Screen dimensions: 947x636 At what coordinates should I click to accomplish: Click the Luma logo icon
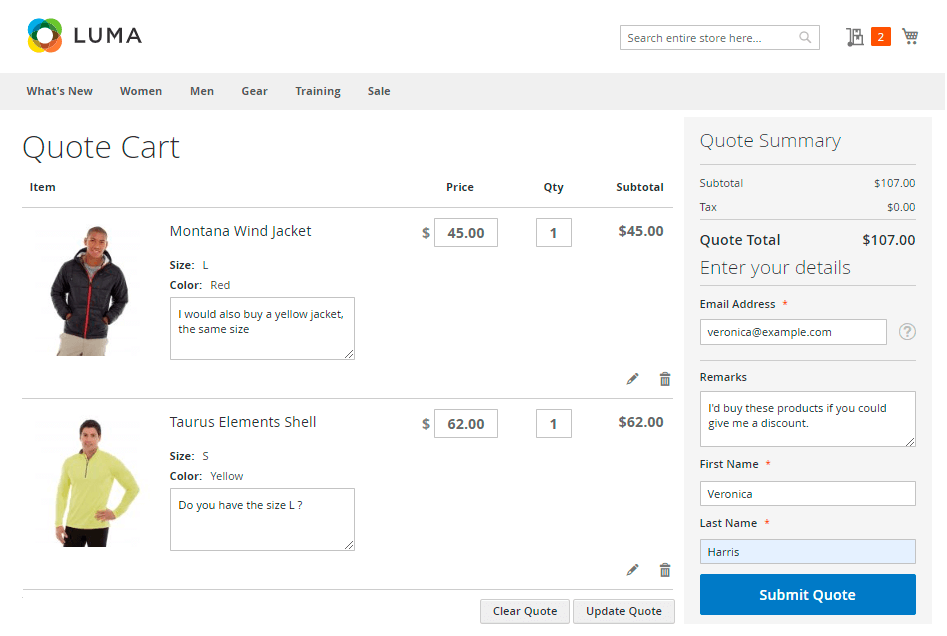point(45,36)
